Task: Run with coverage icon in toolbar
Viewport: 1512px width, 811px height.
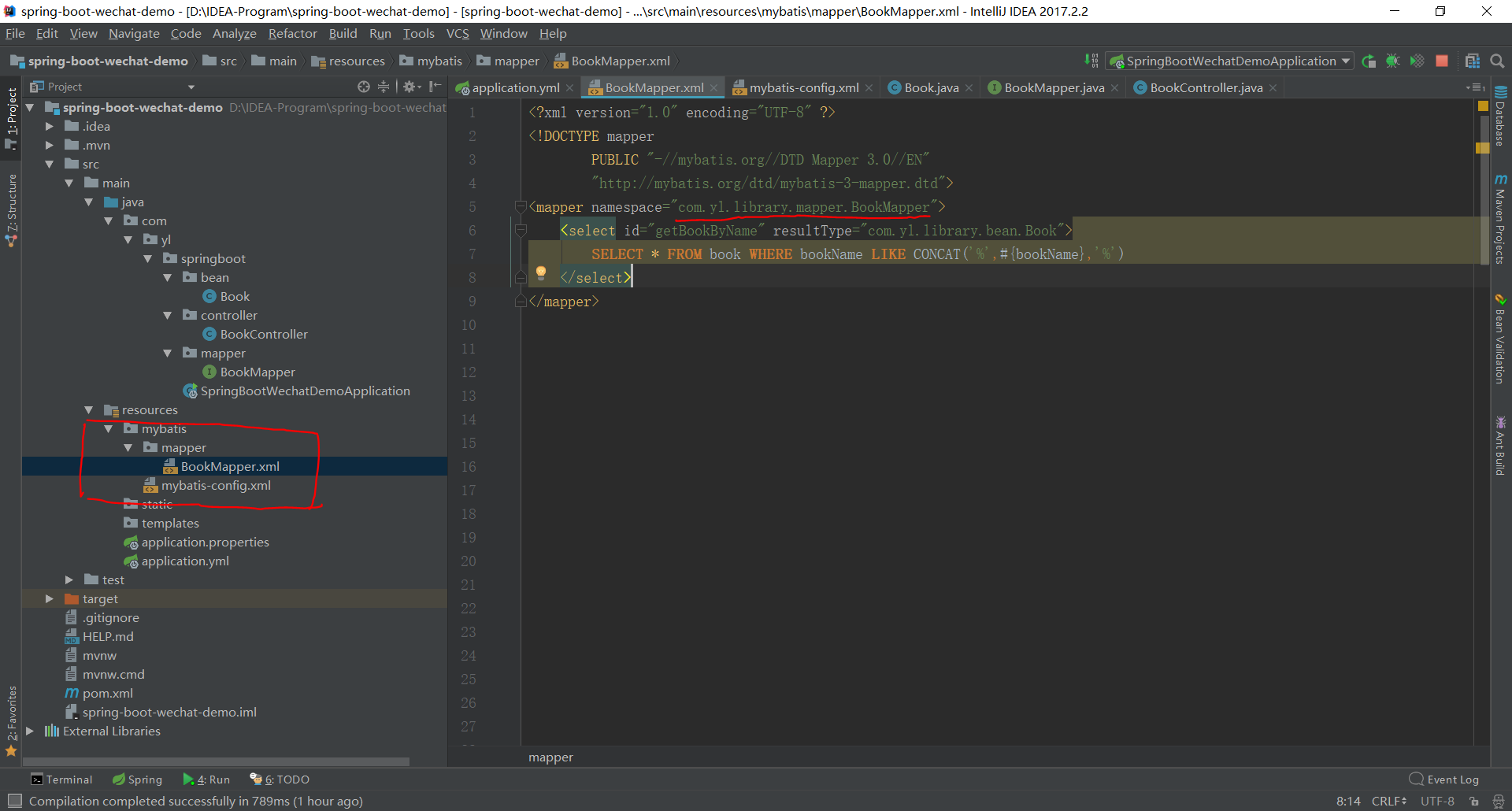Action: tap(1417, 61)
